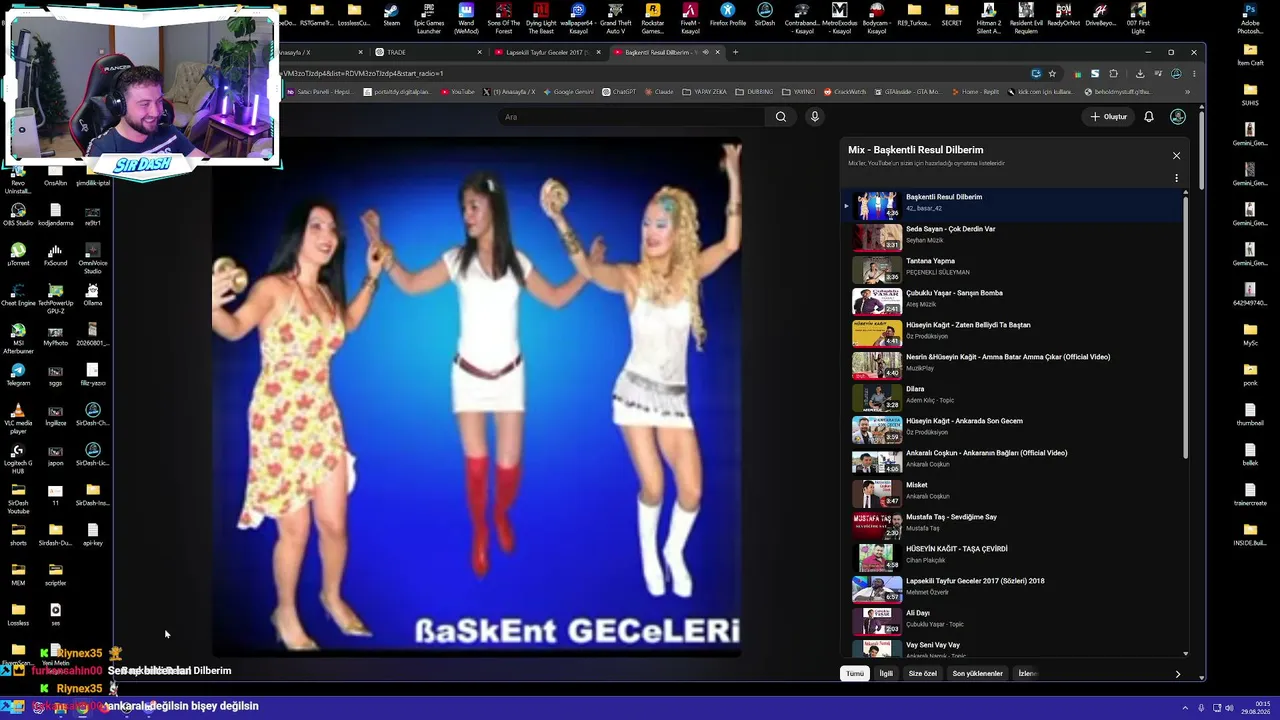Viewport: 1280px width, 720px height.
Task: Show next playlist filter chips arrow
Action: tap(1177, 674)
